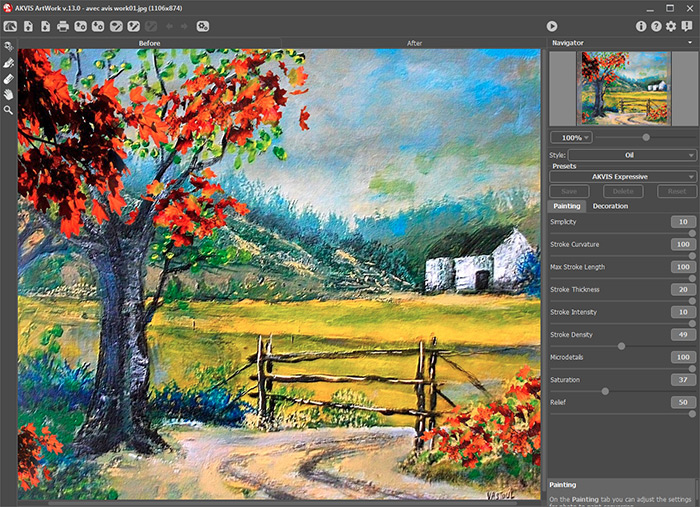Screen dimensions: 700x507
Task: Select the hand pan tool
Action: click(8, 94)
